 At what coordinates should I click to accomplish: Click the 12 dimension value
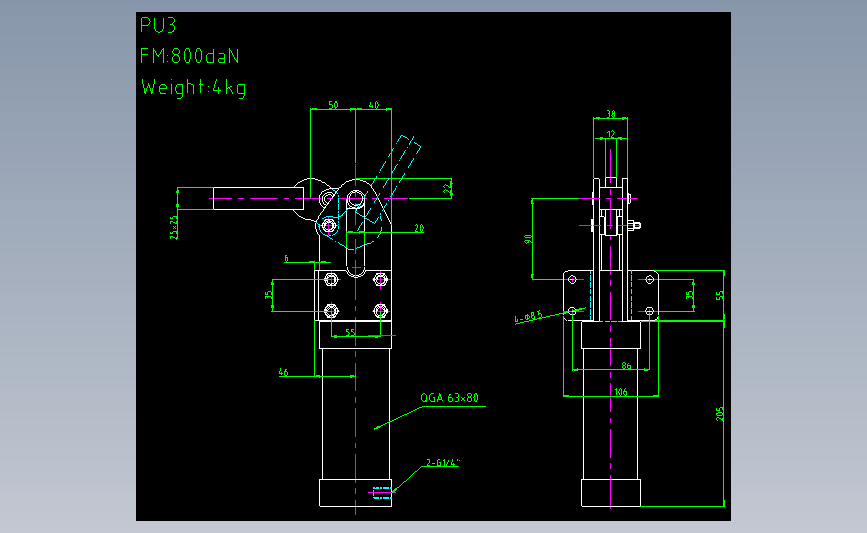click(610, 134)
